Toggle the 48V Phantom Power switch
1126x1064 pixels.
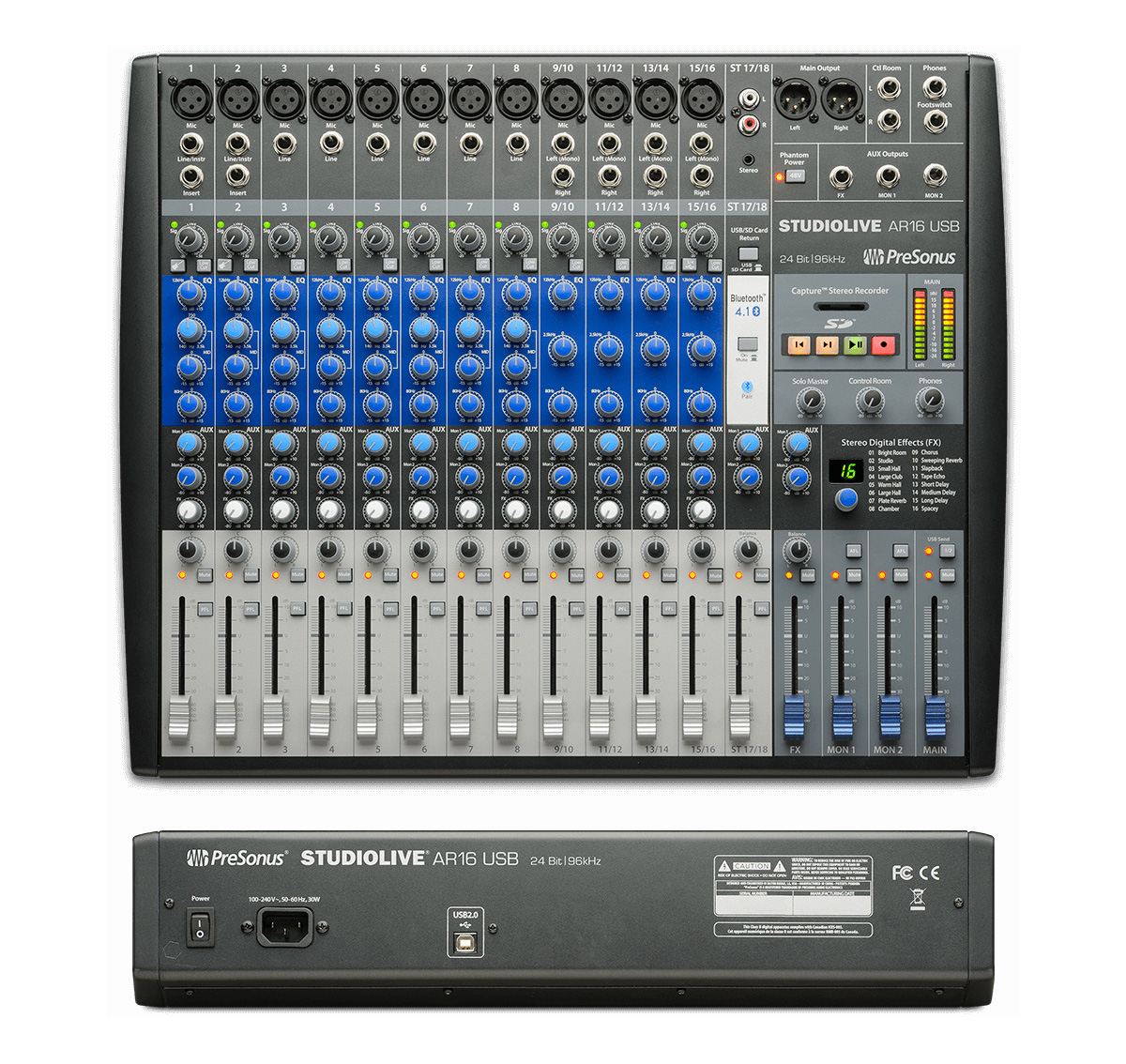pos(795,175)
